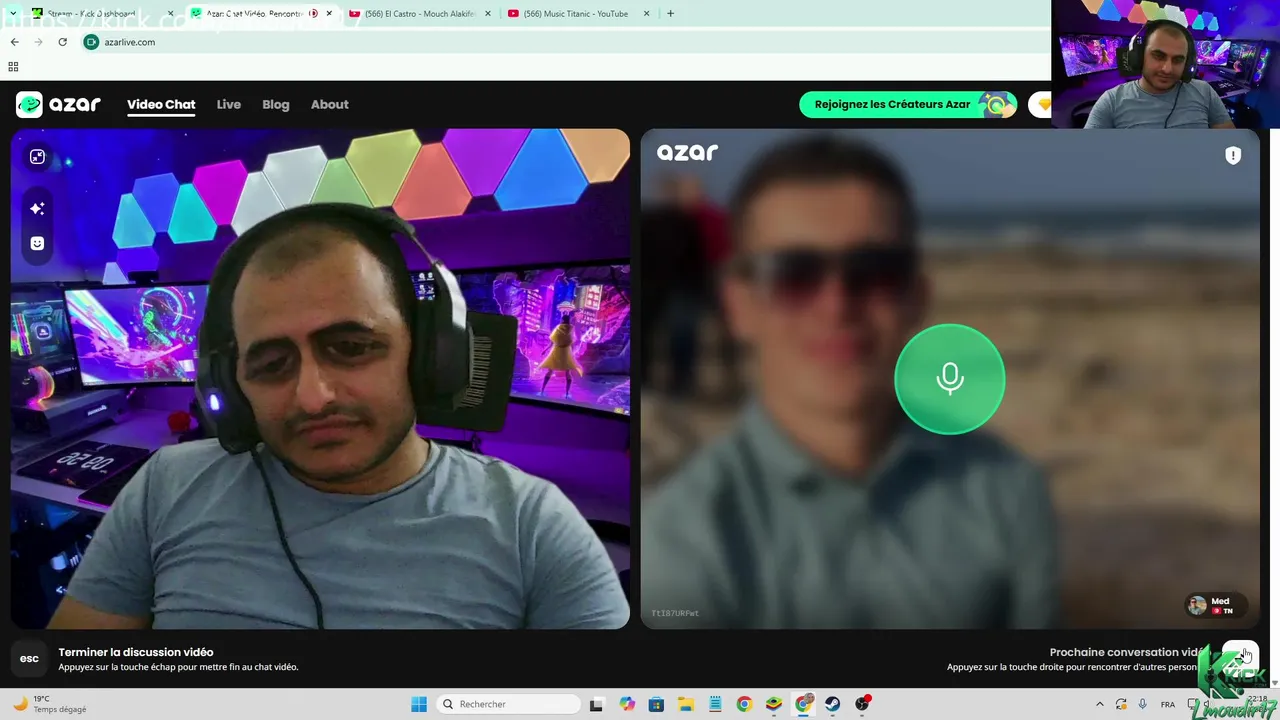Open the Live section

(229, 104)
